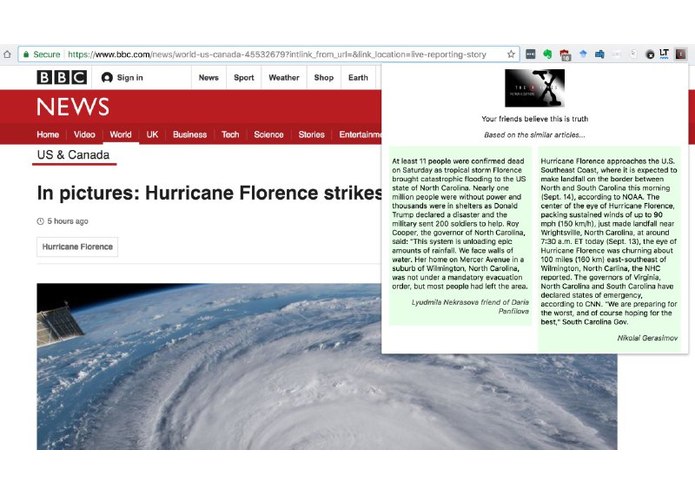Click 'Your friends believe this is truth' text
Screen dimensions: 695x494
(x=535, y=119)
